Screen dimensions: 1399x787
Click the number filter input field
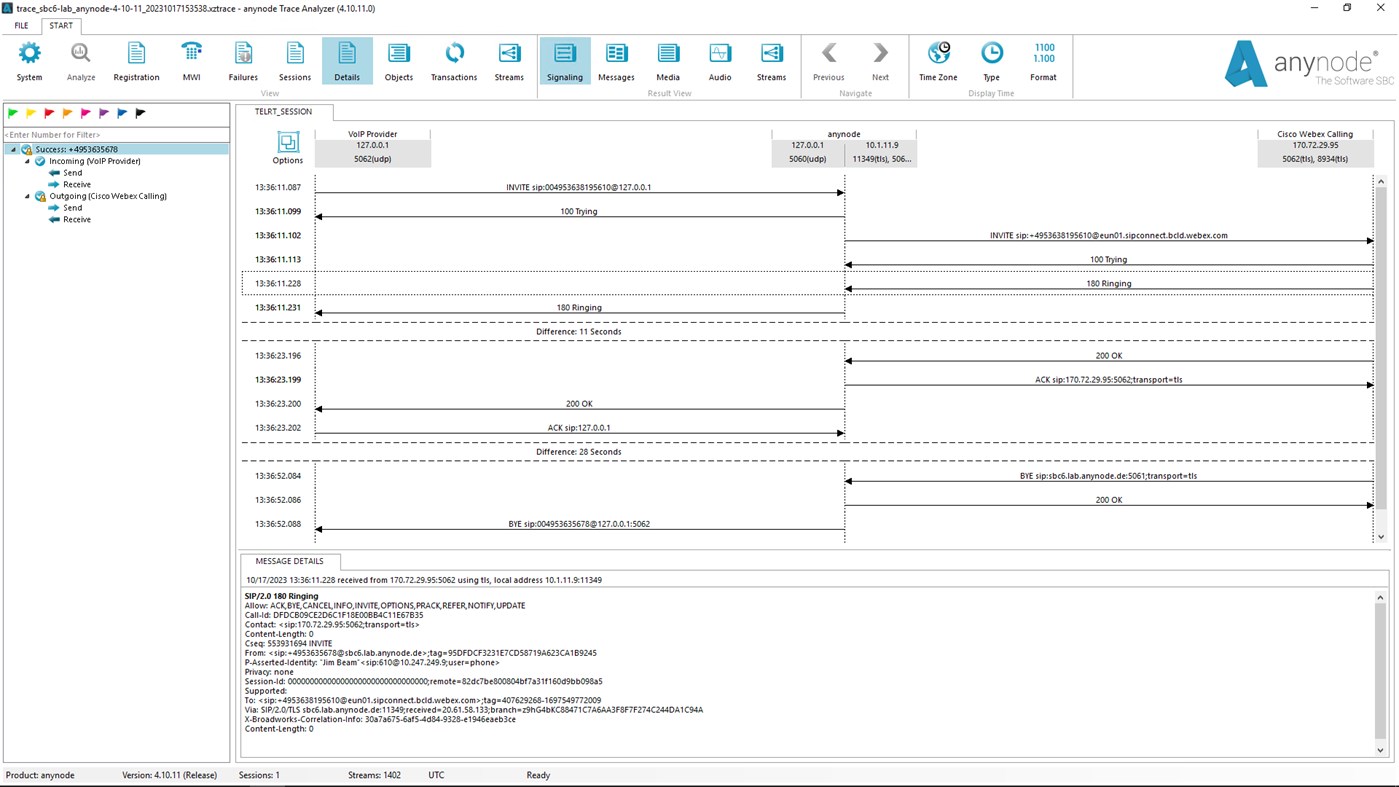pyautogui.click(x=115, y=134)
